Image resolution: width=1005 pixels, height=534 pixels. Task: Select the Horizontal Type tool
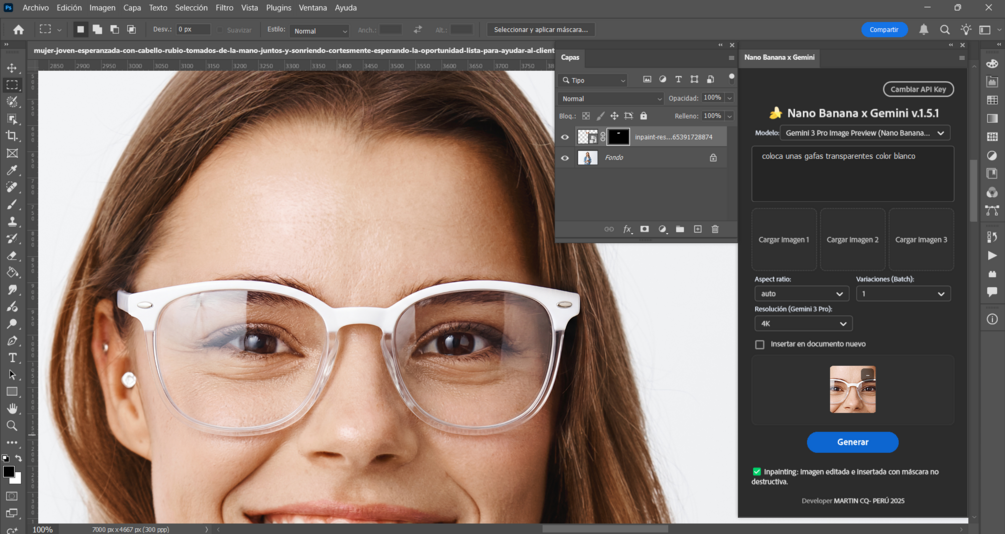[x=12, y=358]
